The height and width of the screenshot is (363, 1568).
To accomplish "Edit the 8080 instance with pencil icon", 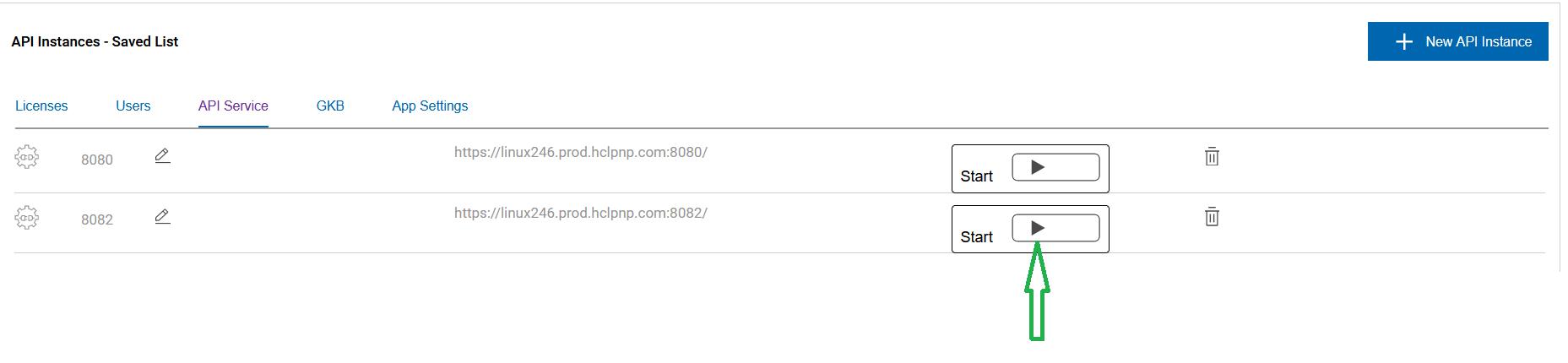I will 163,156.
